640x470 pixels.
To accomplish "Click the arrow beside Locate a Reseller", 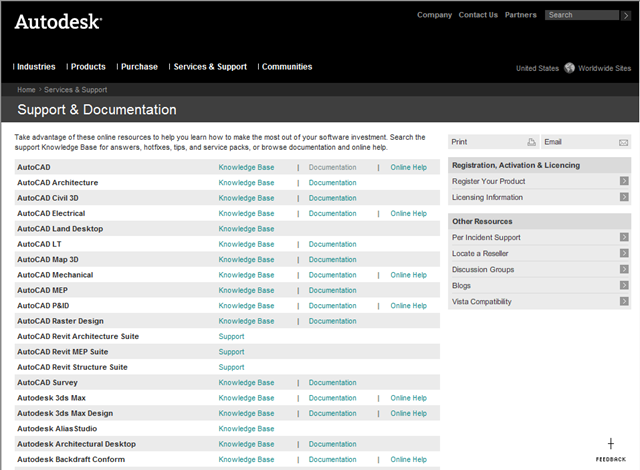I will (624, 253).
